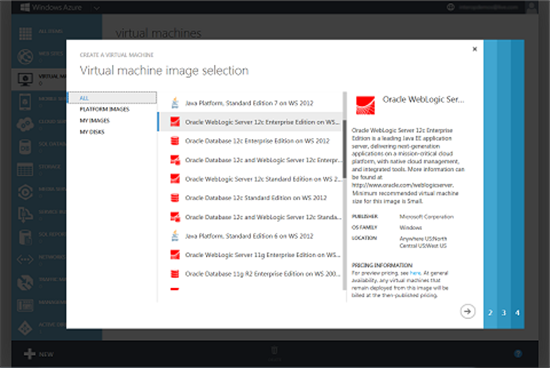Open All Items grid icon in sidebar

pos(25,33)
